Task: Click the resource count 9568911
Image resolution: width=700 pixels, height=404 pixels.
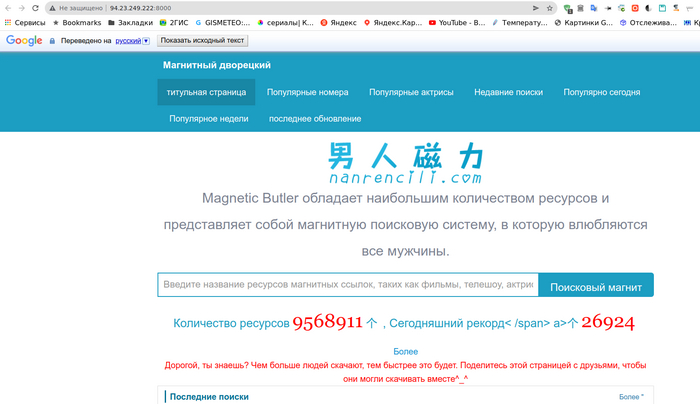Action: pos(327,322)
